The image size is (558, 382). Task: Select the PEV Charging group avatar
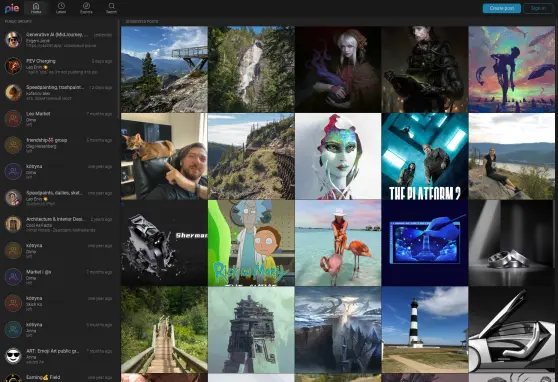click(x=13, y=66)
